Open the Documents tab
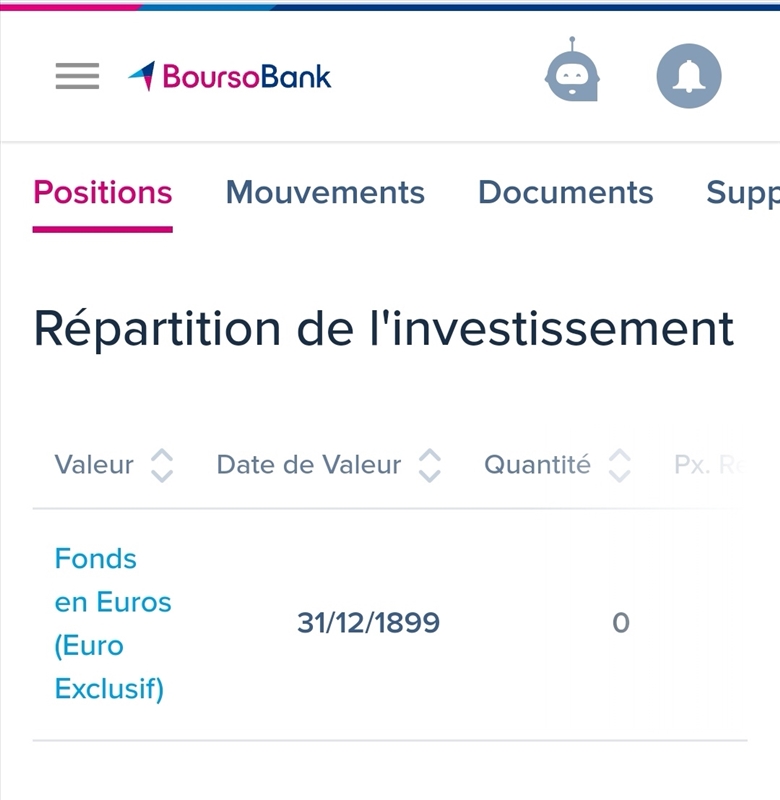This screenshot has height=800, width=780. pyautogui.click(x=566, y=193)
